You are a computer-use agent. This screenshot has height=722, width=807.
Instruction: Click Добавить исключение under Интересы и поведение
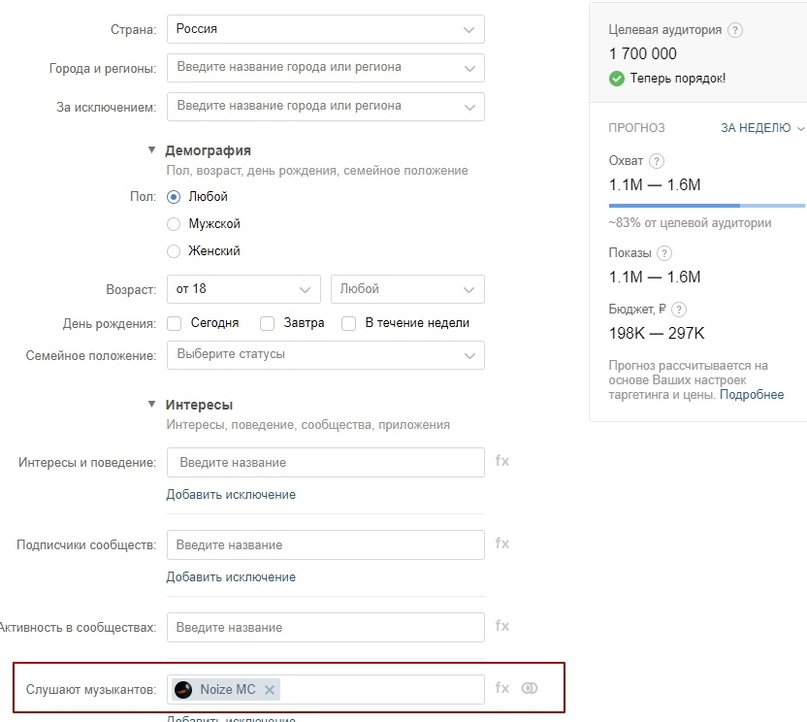tap(231, 494)
